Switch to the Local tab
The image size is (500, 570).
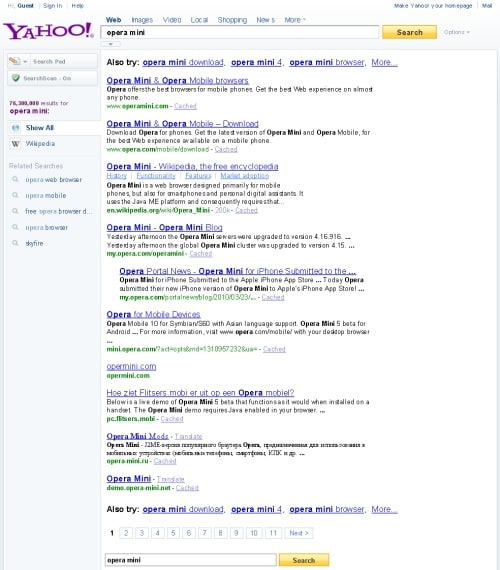(x=199, y=20)
